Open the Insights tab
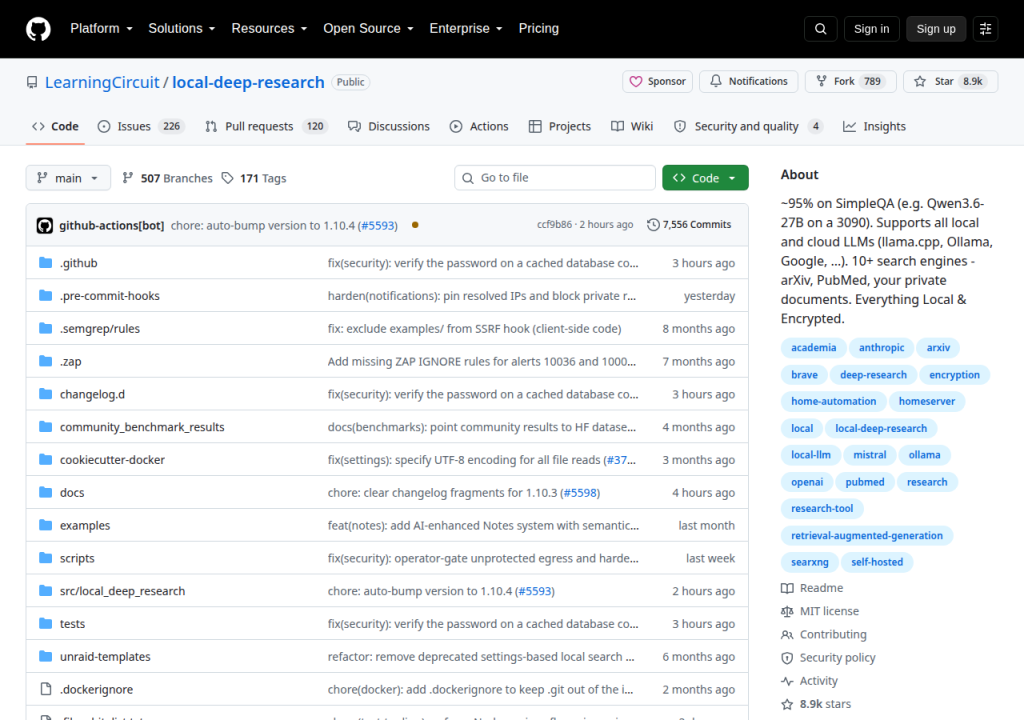1024x720 pixels. point(874,127)
